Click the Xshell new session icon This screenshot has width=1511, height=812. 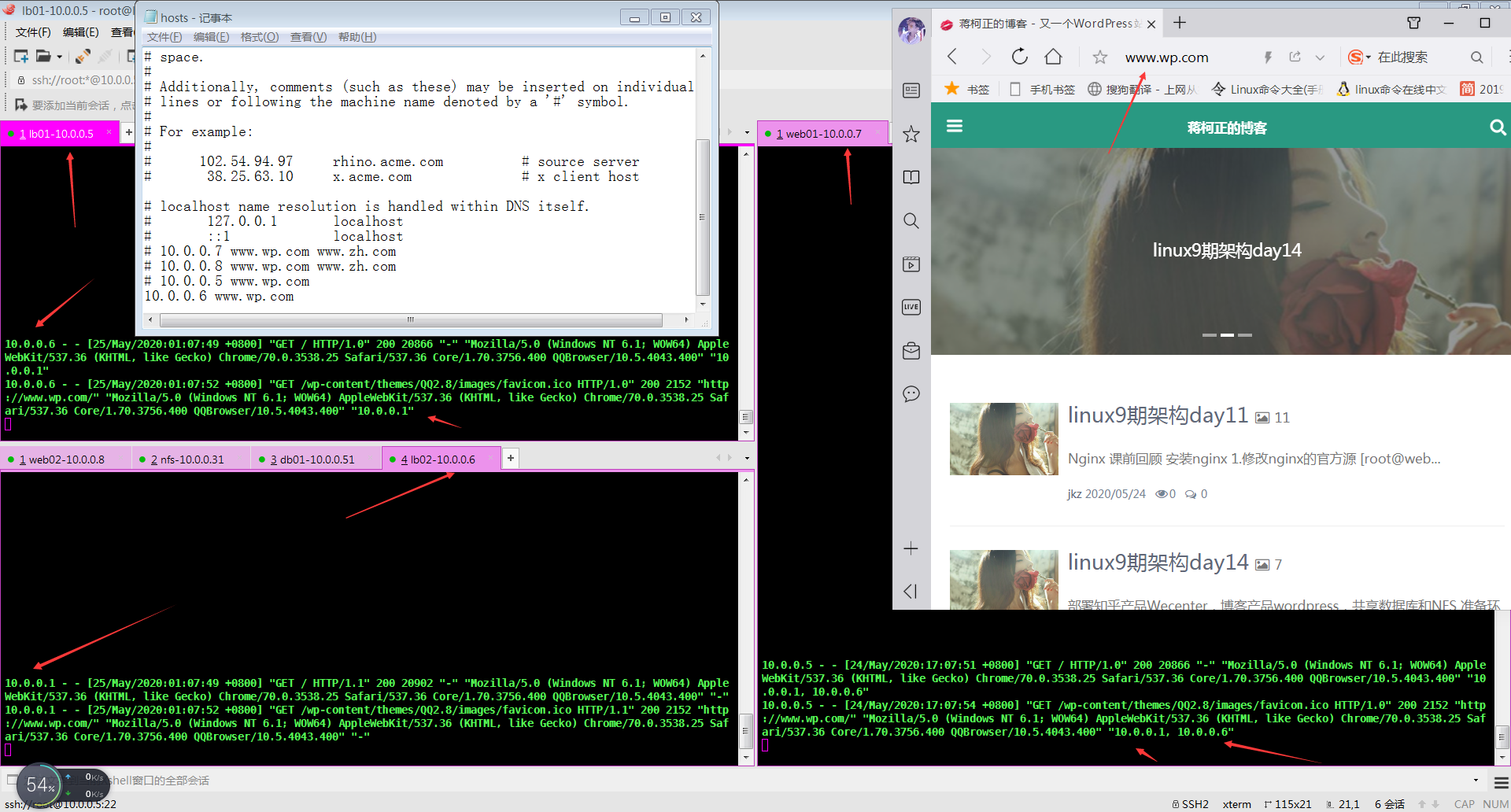[21, 57]
